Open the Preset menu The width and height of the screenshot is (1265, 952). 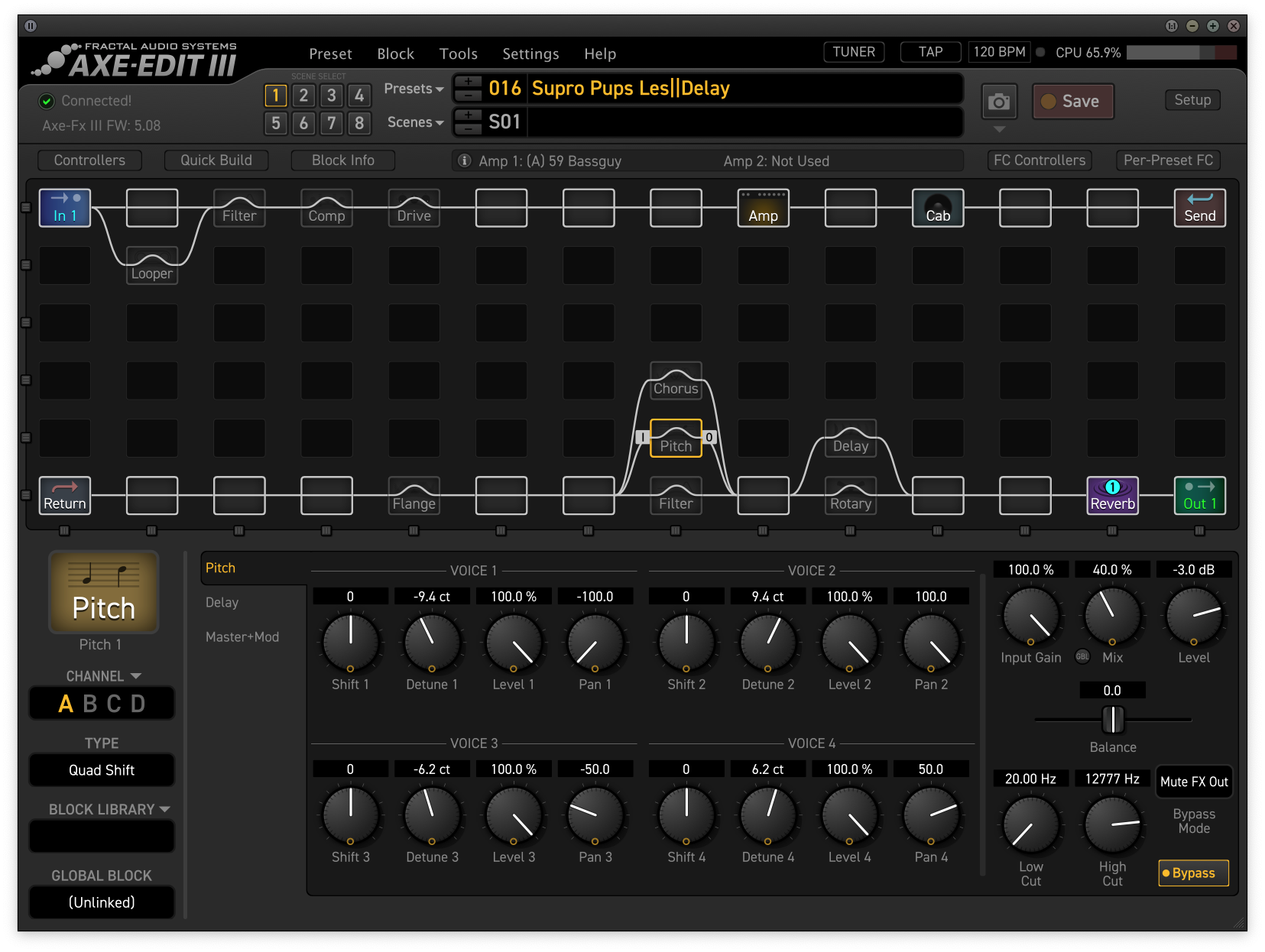330,53
